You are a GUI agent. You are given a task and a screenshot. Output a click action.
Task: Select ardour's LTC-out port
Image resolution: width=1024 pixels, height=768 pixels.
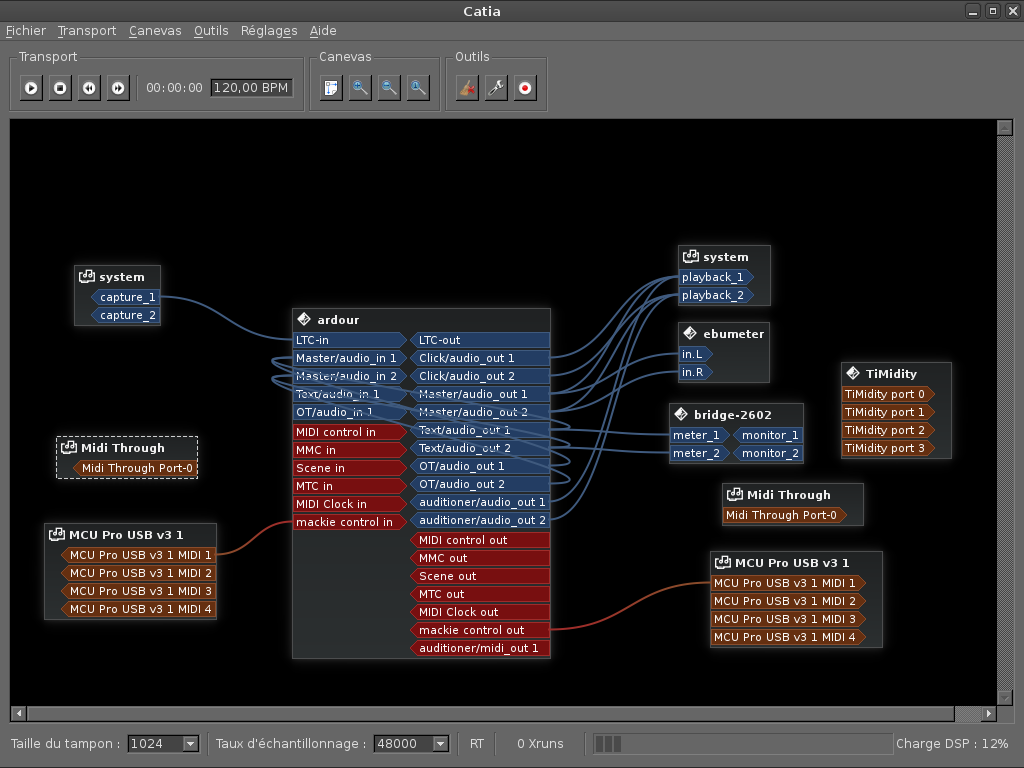[480, 340]
